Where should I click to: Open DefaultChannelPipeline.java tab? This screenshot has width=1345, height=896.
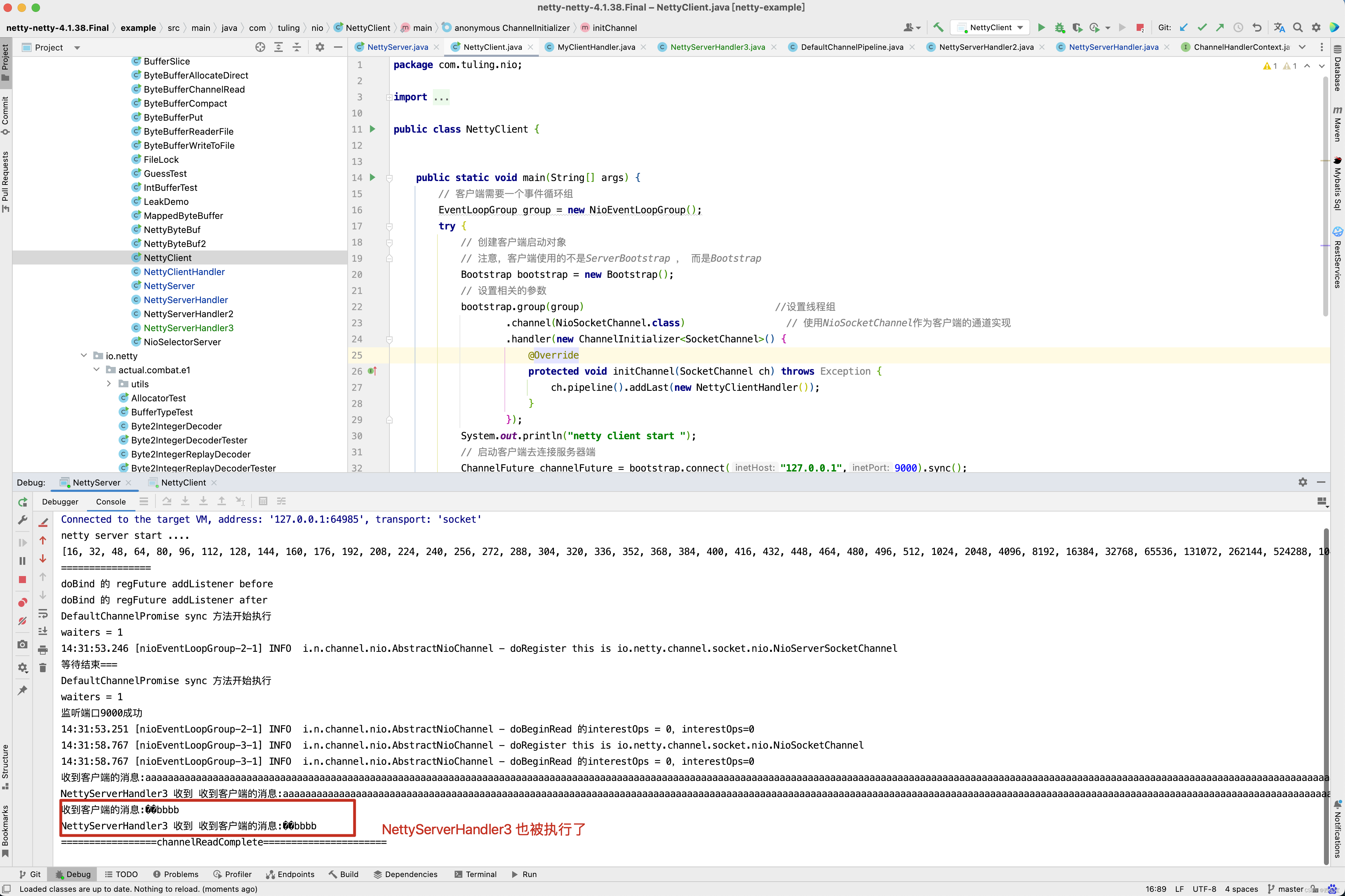click(x=852, y=47)
